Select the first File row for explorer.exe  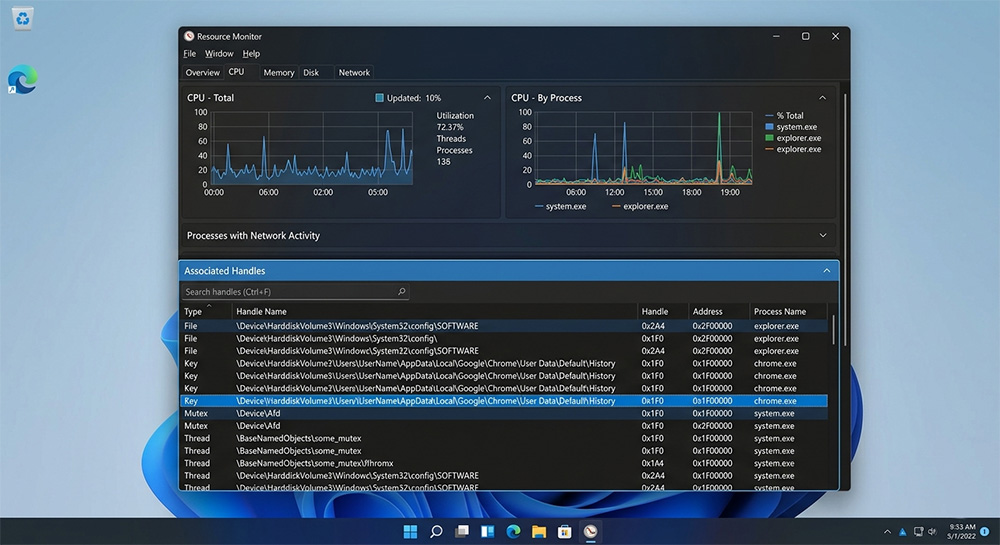point(504,326)
